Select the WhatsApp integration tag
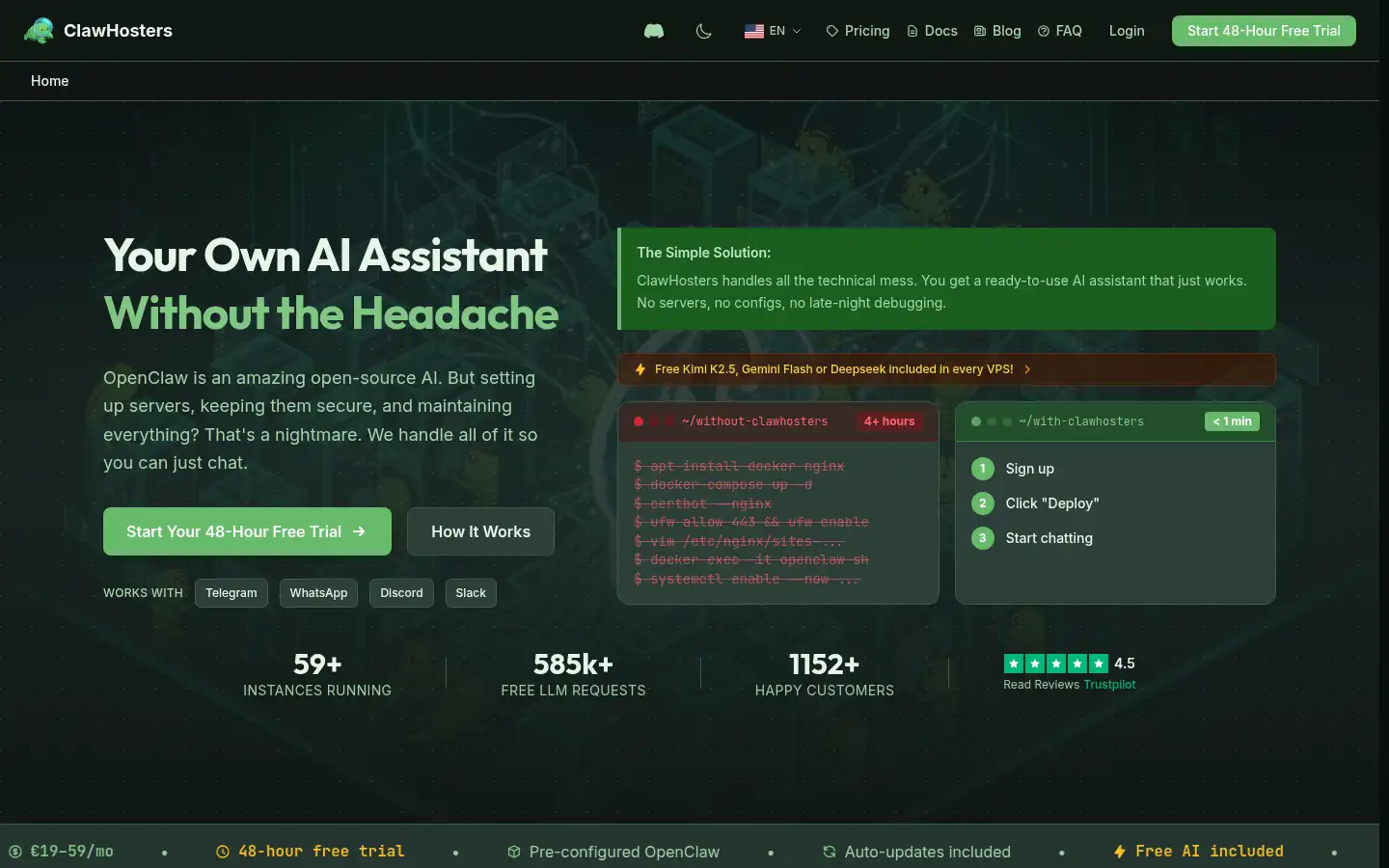Image resolution: width=1389 pixels, height=868 pixels. point(318,593)
